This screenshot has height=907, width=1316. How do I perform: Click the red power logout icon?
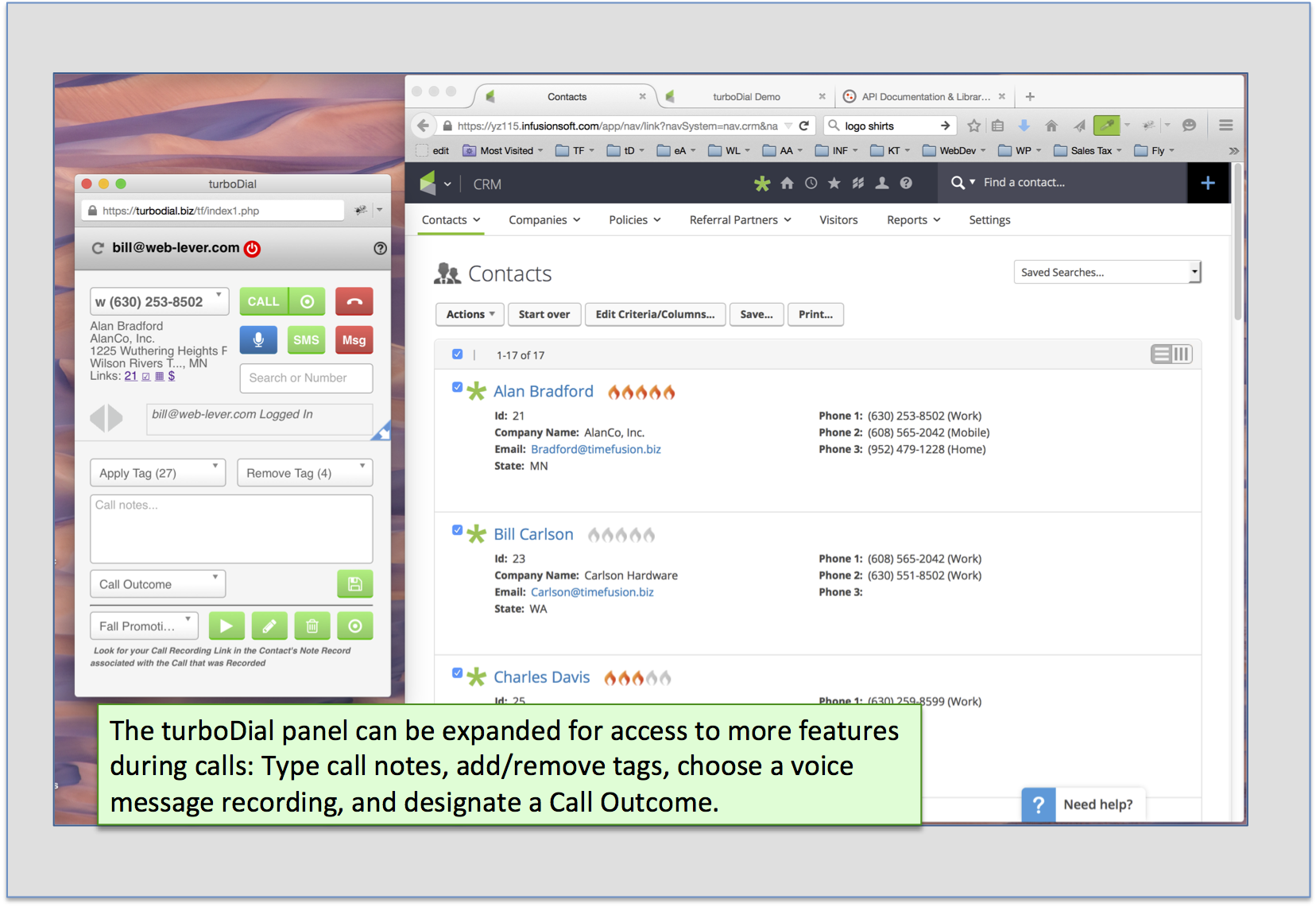[252, 249]
